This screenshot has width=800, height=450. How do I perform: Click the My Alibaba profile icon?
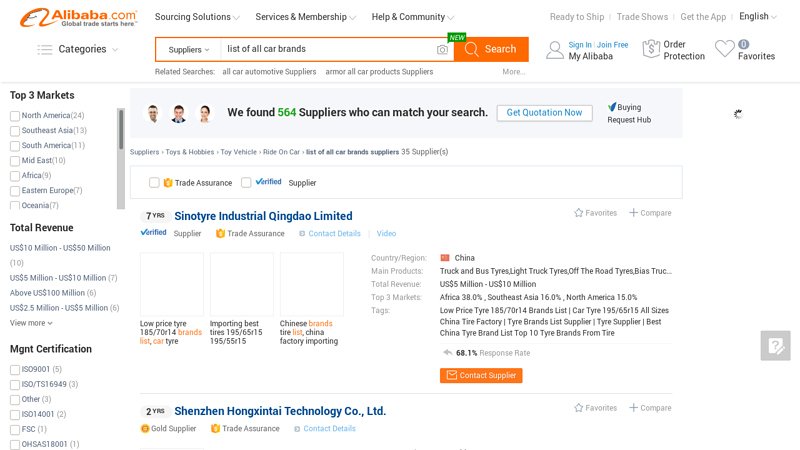(x=554, y=50)
